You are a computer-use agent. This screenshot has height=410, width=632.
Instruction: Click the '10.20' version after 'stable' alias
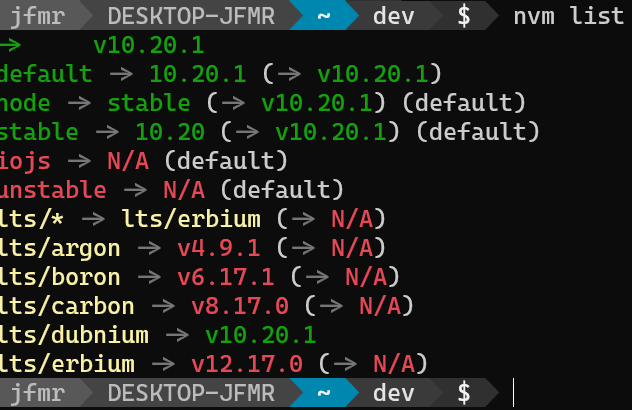pyautogui.click(x=178, y=132)
